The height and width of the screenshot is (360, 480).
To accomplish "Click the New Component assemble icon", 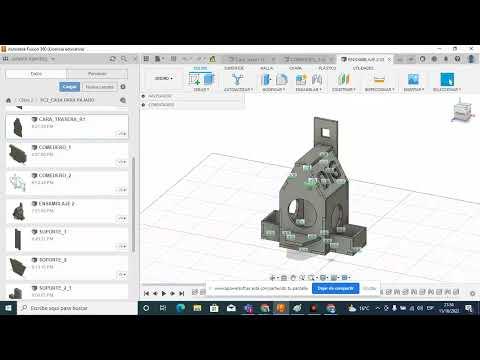I will [301, 79].
